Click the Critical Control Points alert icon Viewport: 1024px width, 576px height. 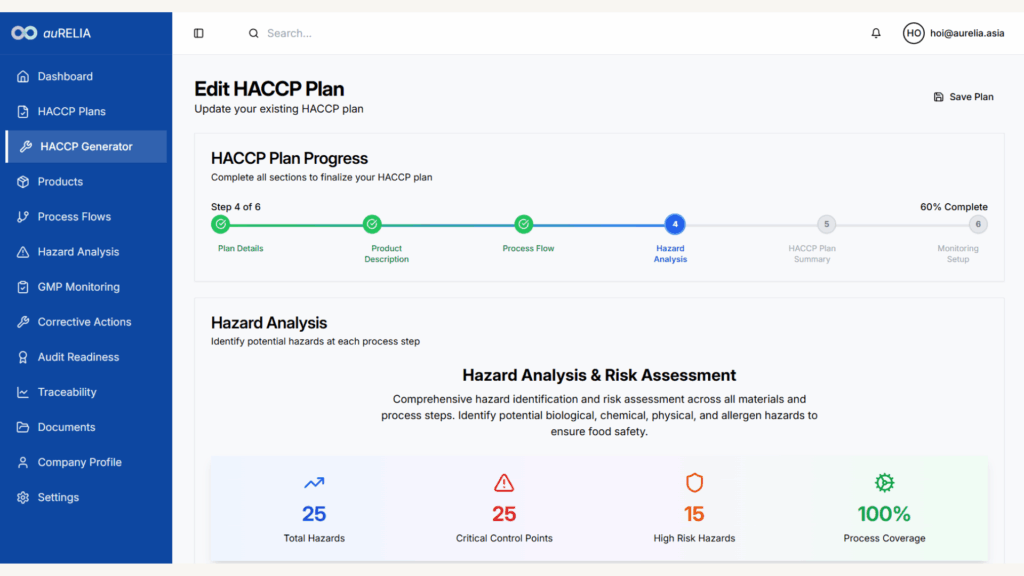point(504,483)
